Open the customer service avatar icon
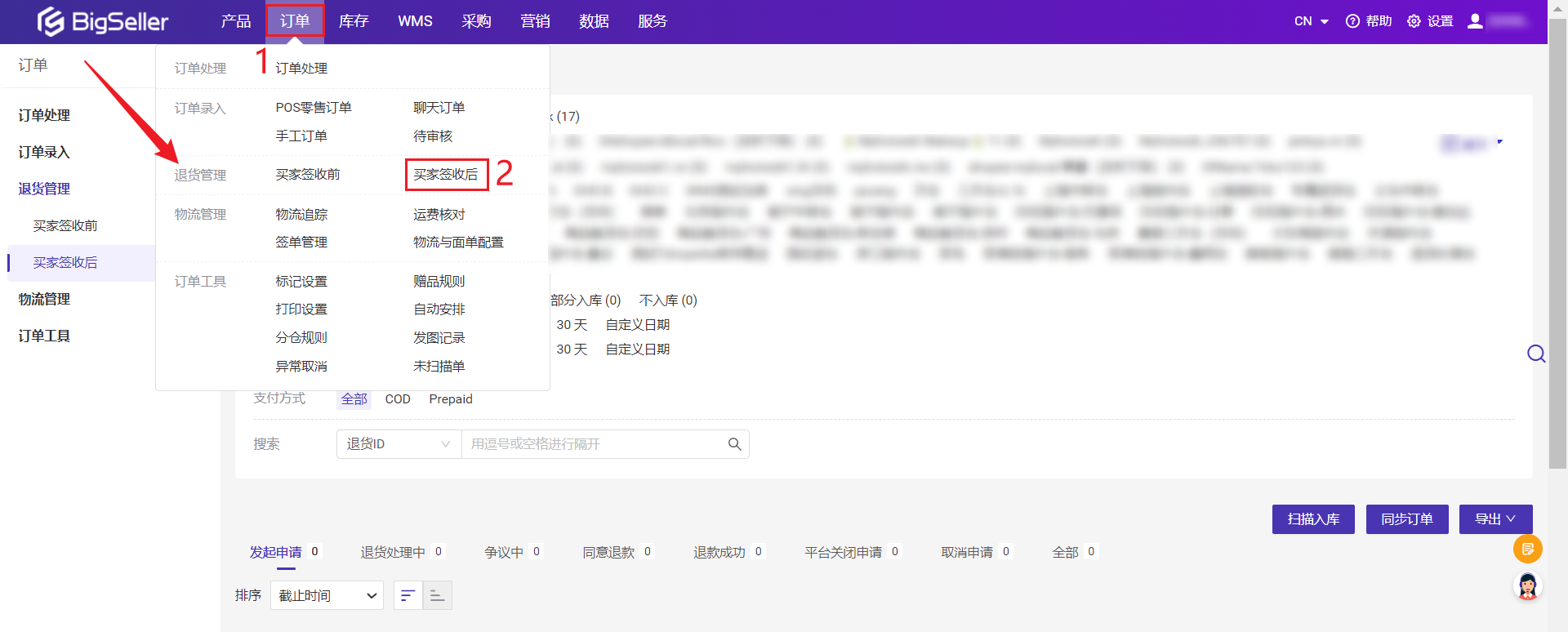The width and height of the screenshot is (1568, 632). click(x=1527, y=585)
